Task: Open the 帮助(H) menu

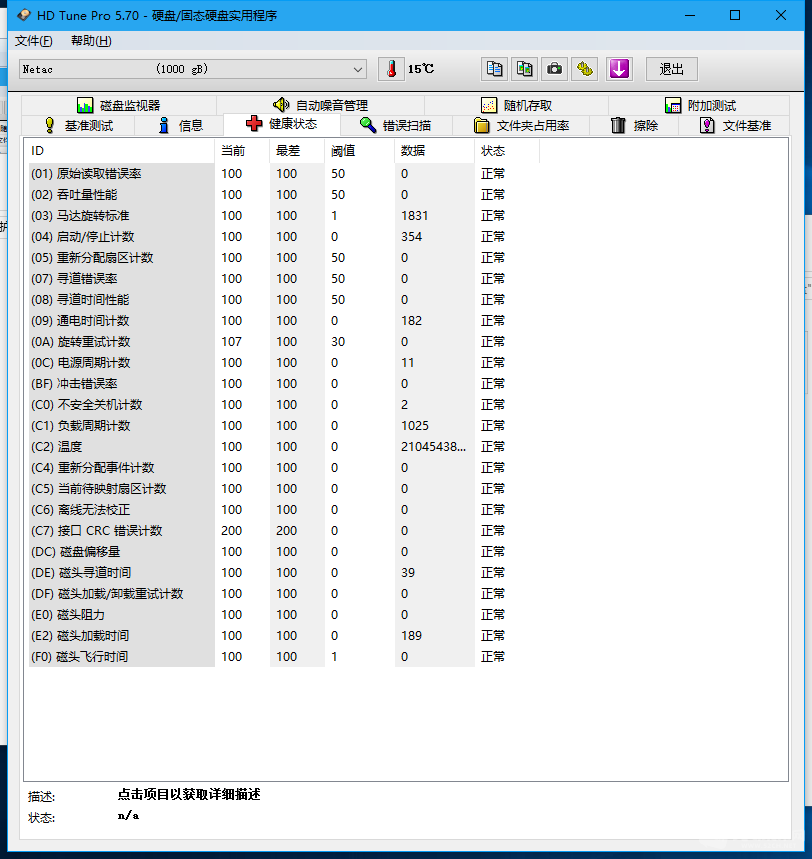Action: coord(91,41)
